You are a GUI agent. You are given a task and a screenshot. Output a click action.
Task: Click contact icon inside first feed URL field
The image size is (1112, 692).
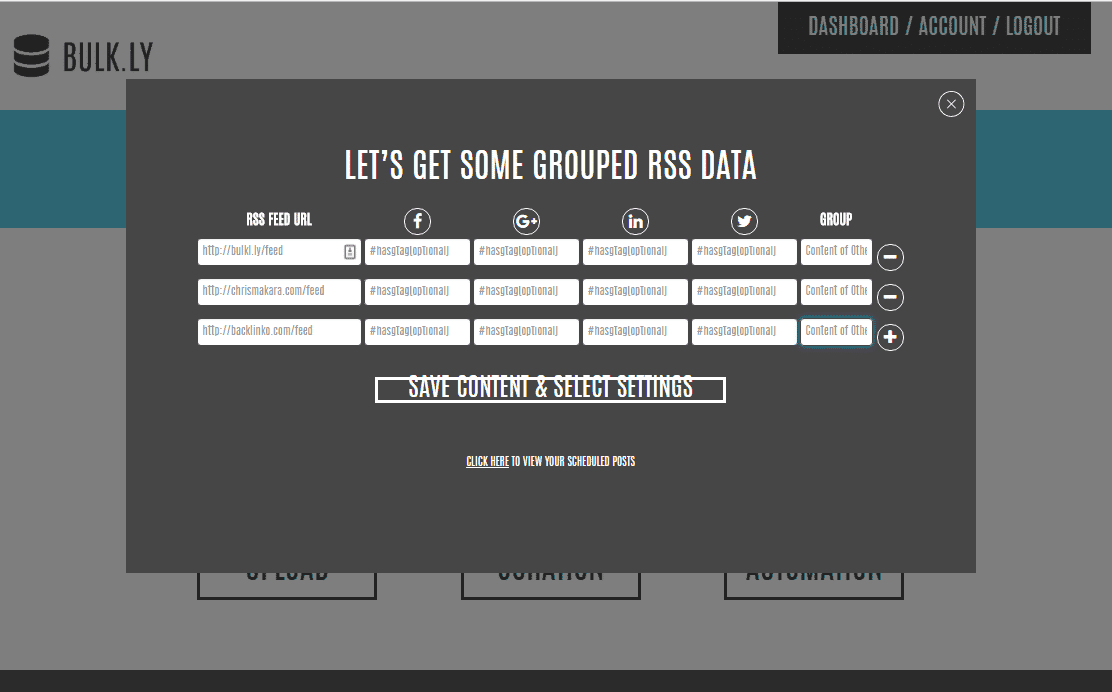click(350, 252)
